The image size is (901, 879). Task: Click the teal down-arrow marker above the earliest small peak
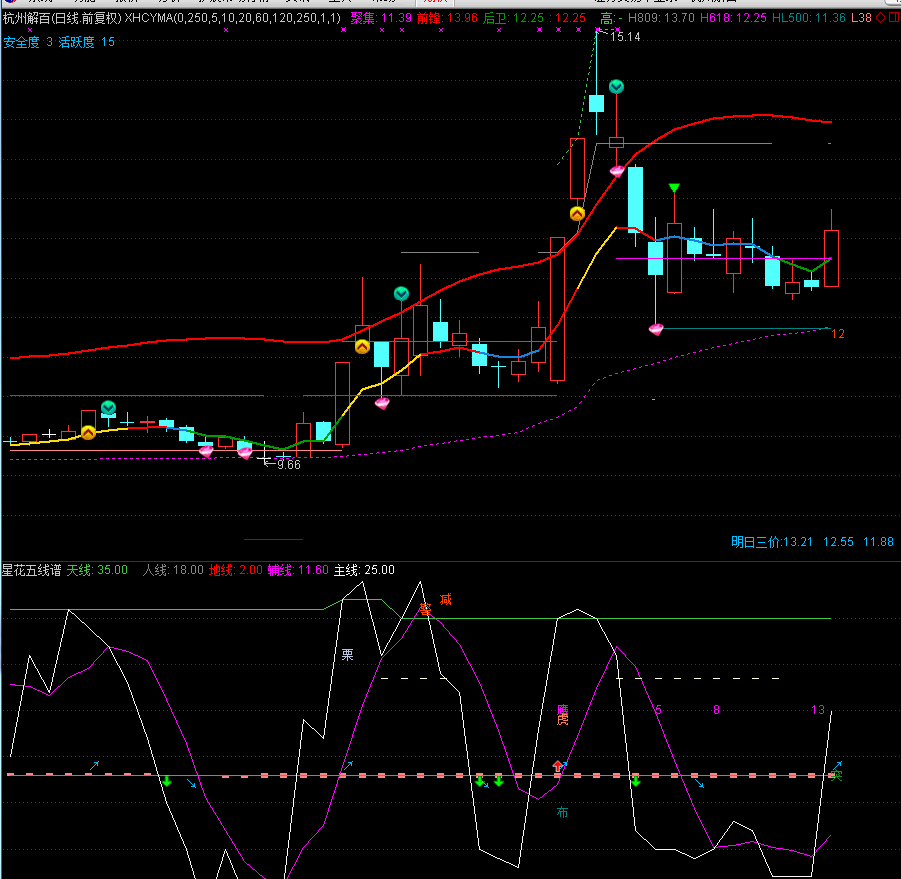point(108,407)
